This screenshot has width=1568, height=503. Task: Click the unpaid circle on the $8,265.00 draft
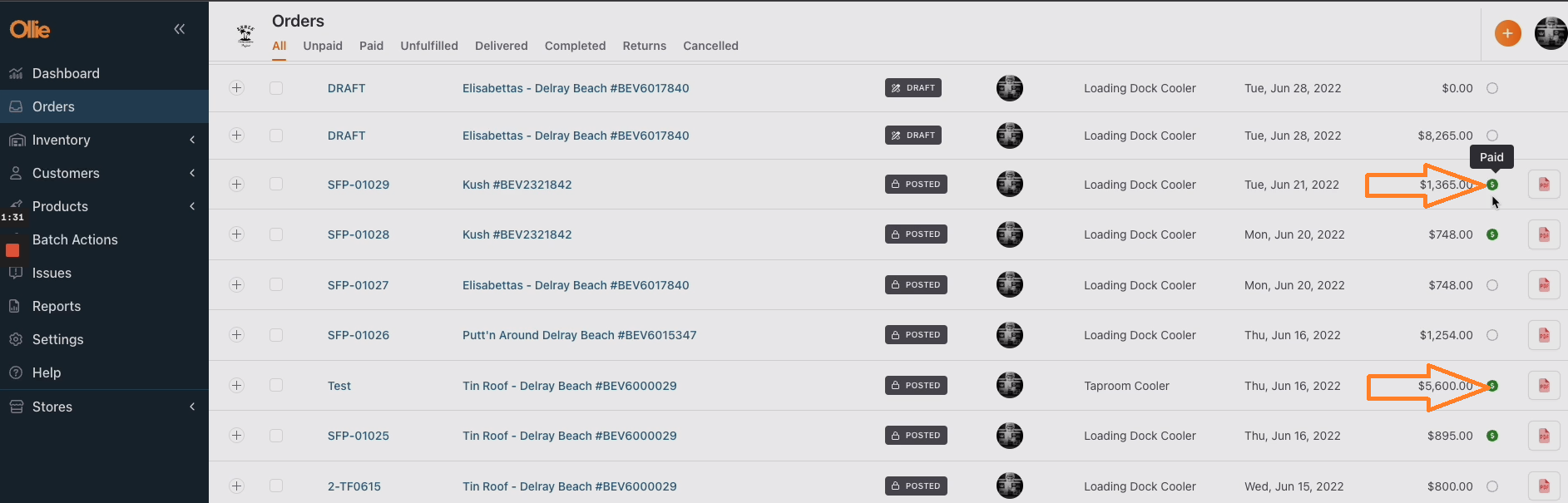[1492, 136]
